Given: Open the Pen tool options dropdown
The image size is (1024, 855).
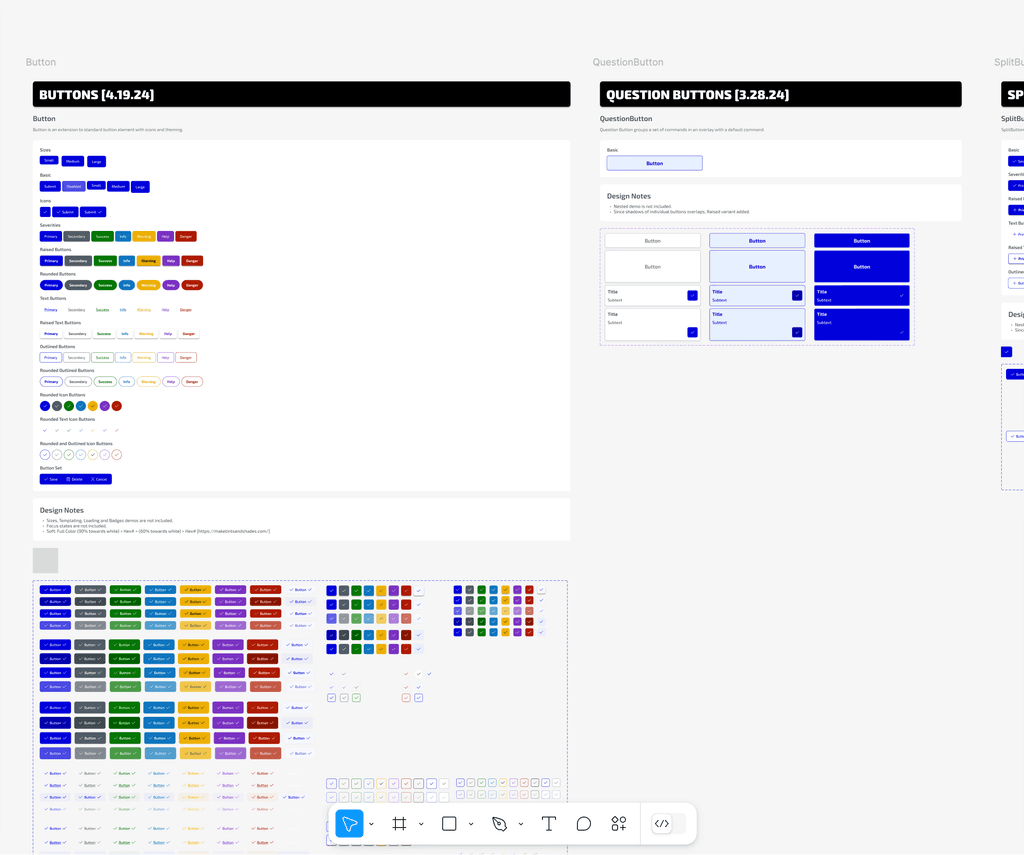Looking at the screenshot, I should (521, 824).
